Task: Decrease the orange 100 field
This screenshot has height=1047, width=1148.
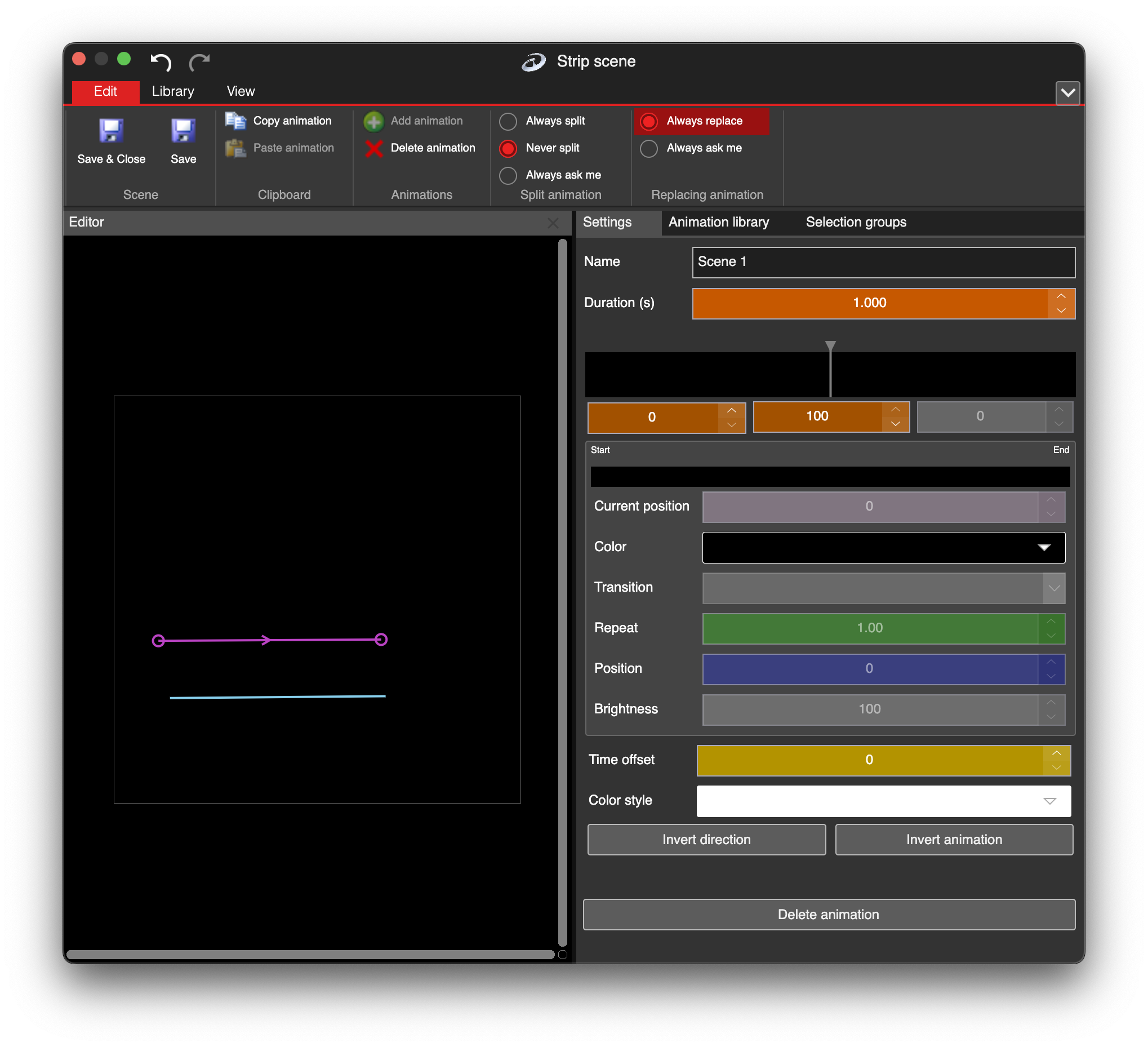Action: [x=896, y=424]
